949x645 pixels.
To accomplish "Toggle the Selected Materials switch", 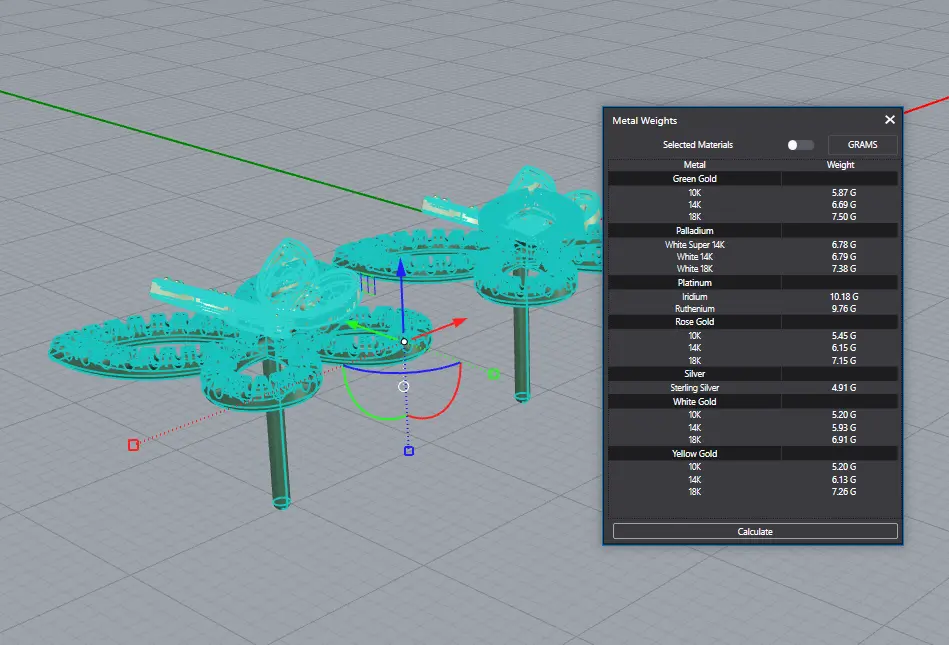I will 800,145.
